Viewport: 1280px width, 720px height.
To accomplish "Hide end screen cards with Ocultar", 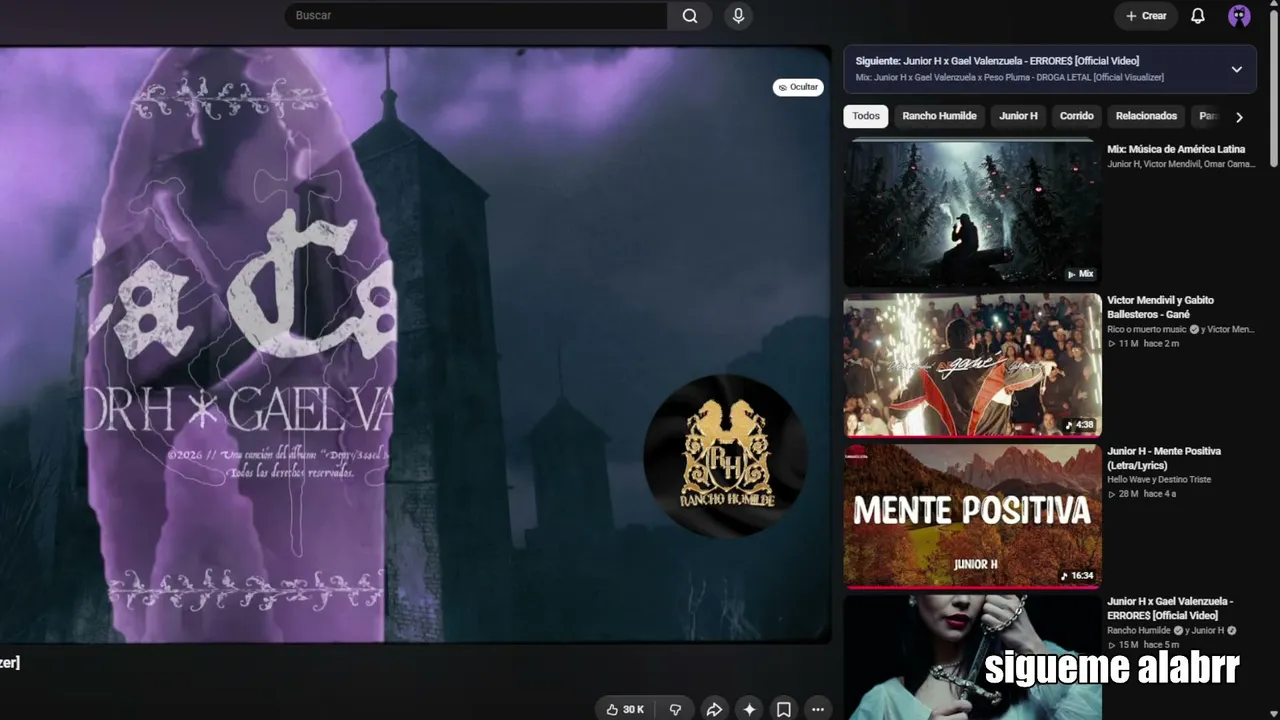I will (x=798, y=87).
